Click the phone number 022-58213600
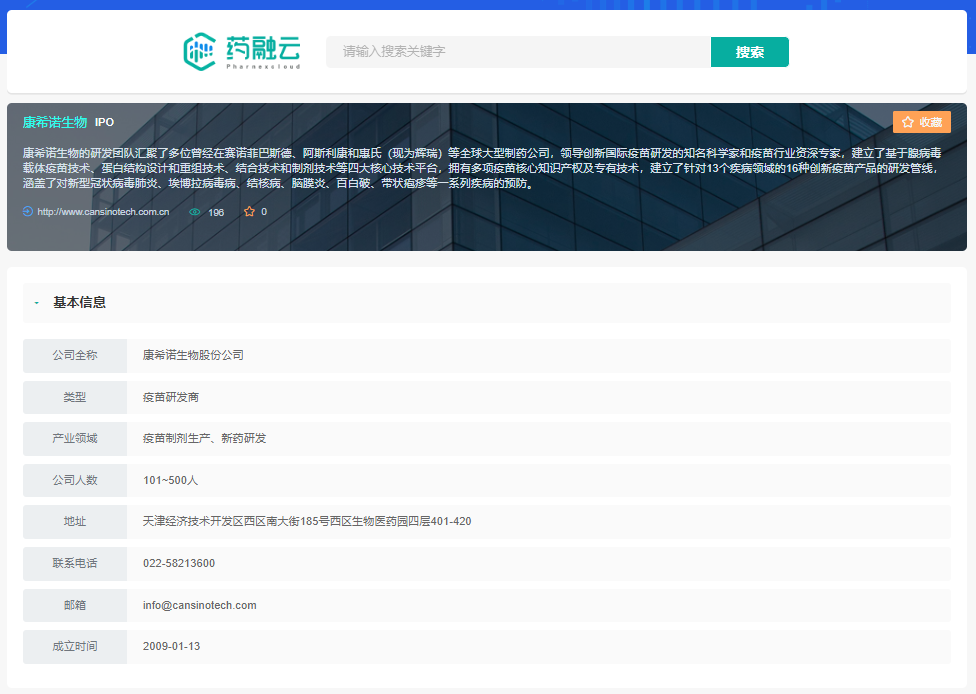Screen dimensions: 976x694 [x=179, y=563]
